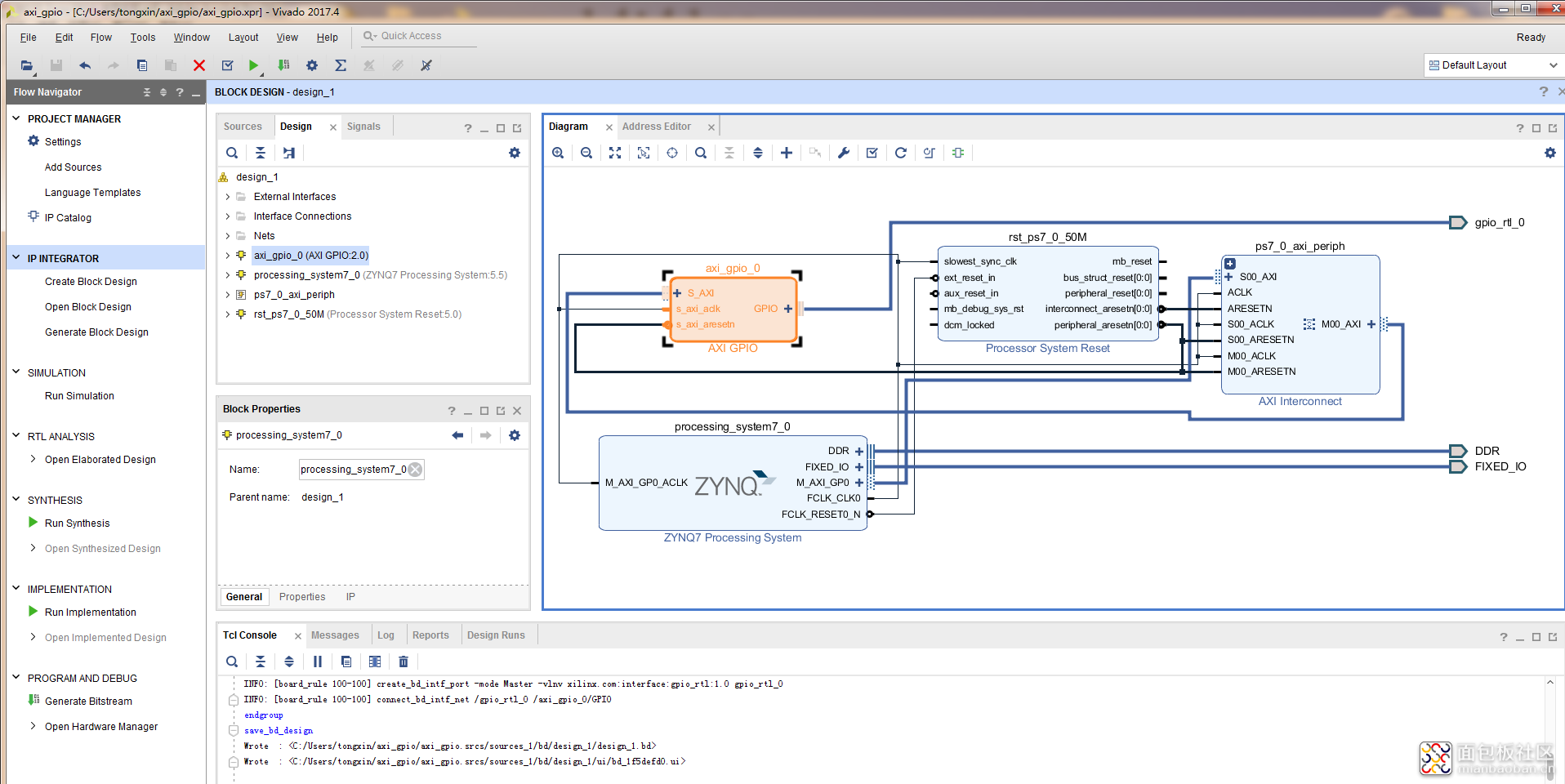This screenshot has height=784, width=1565.
Task: Open the Flow menu
Action: pyautogui.click(x=101, y=38)
